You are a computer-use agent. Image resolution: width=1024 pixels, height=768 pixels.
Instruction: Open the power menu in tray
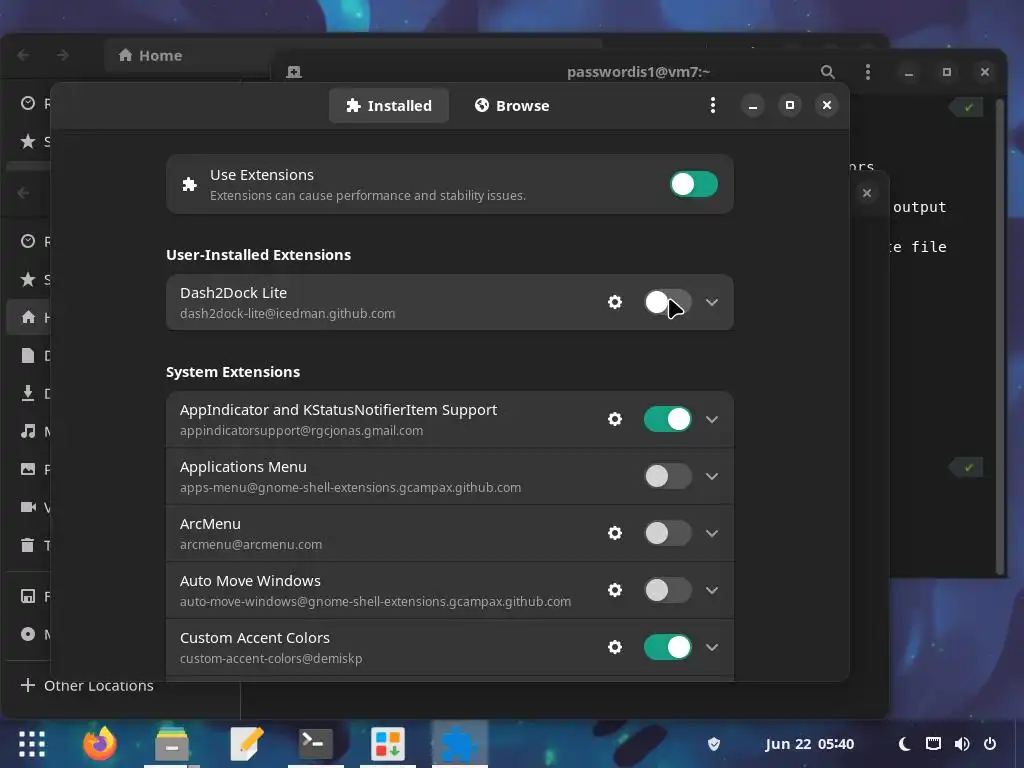pyautogui.click(x=990, y=744)
